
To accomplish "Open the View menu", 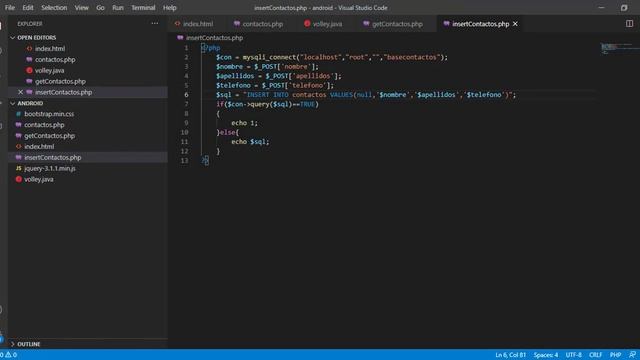I will tap(81, 8).
